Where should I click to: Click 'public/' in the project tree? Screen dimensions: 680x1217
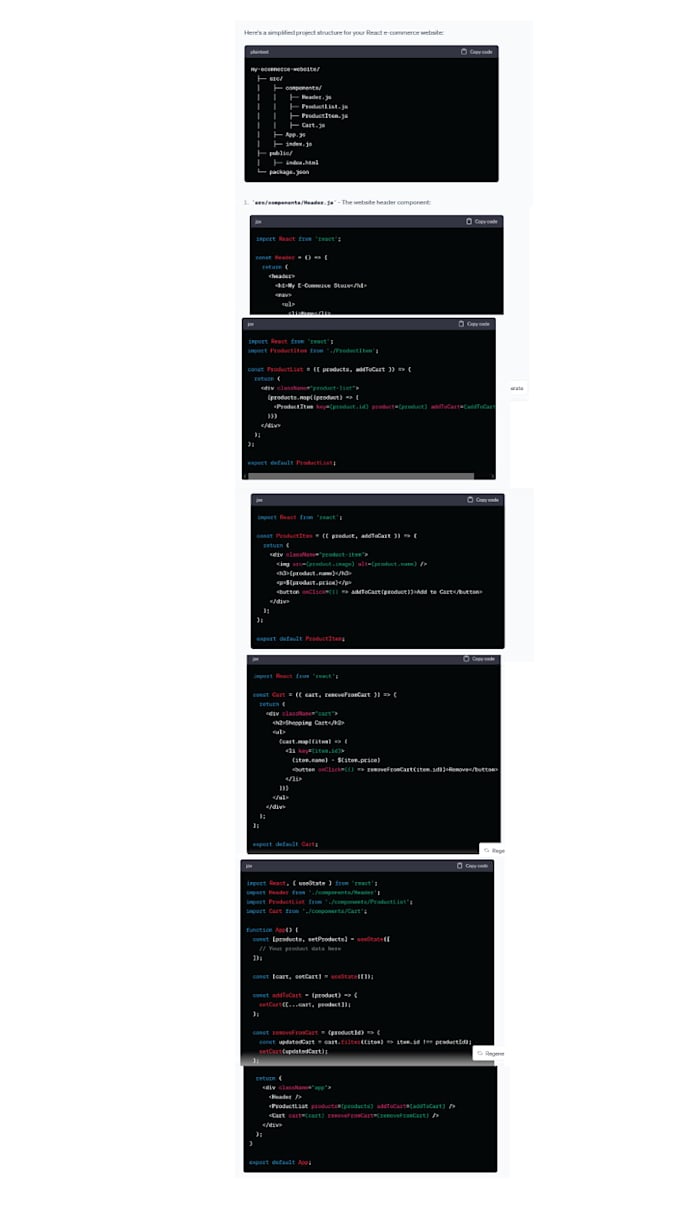pos(279,153)
